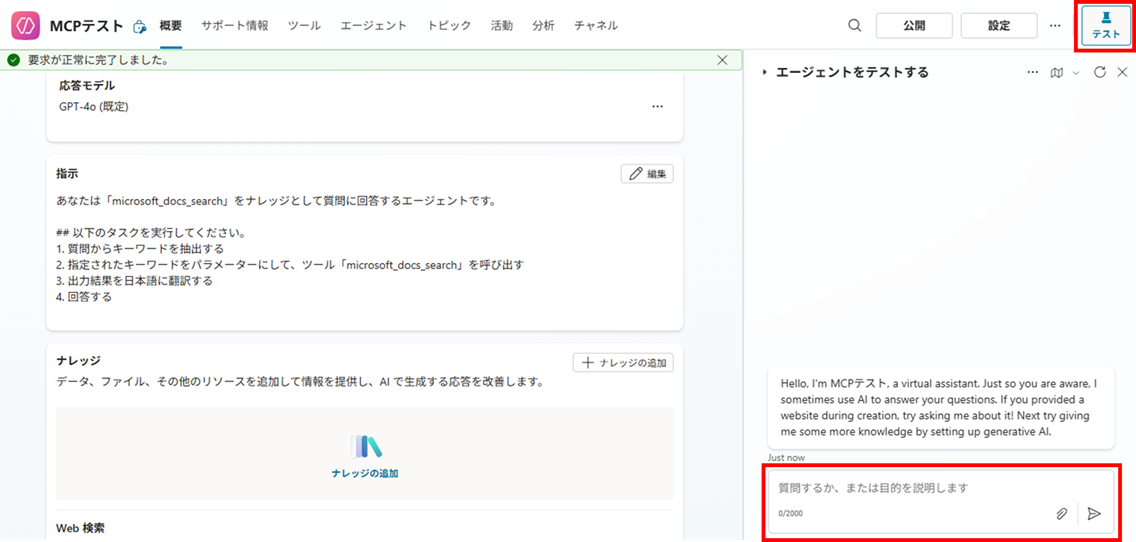
Task: Open 設定 button
Action: 998,25
